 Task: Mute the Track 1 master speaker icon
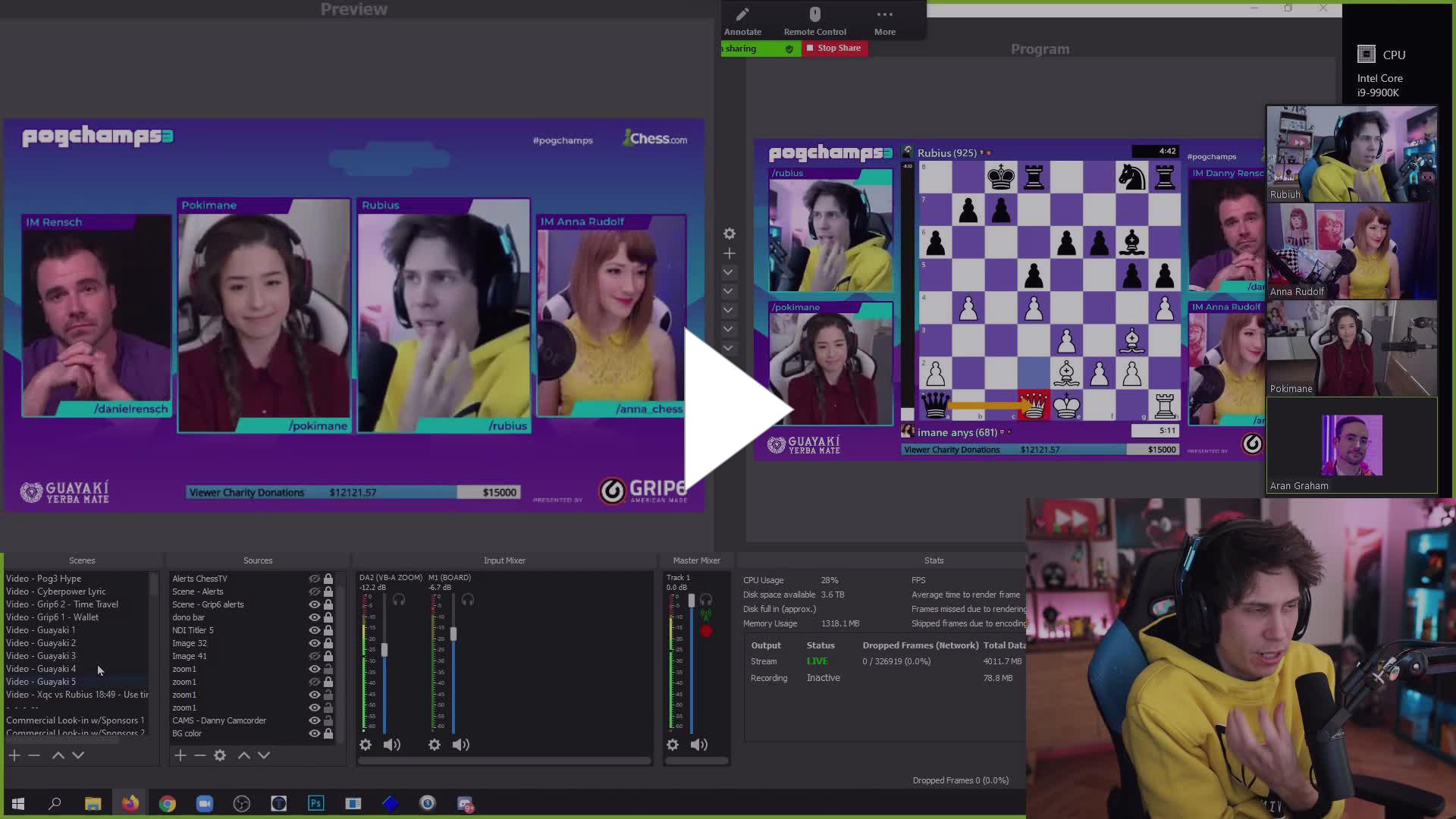[x=698, y=745]
